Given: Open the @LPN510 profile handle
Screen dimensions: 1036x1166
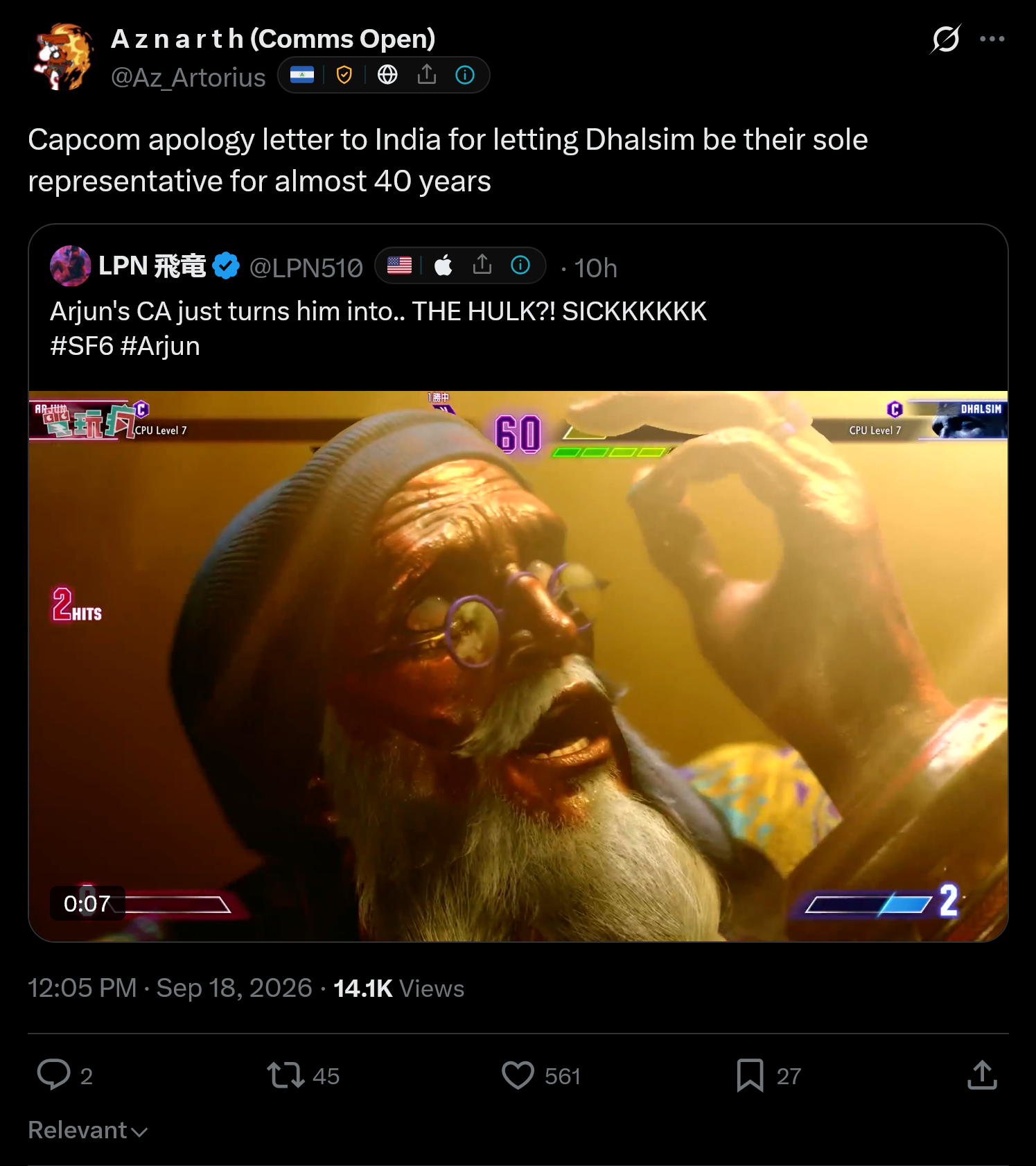Looking at the screenshot, I should [306, 268].
